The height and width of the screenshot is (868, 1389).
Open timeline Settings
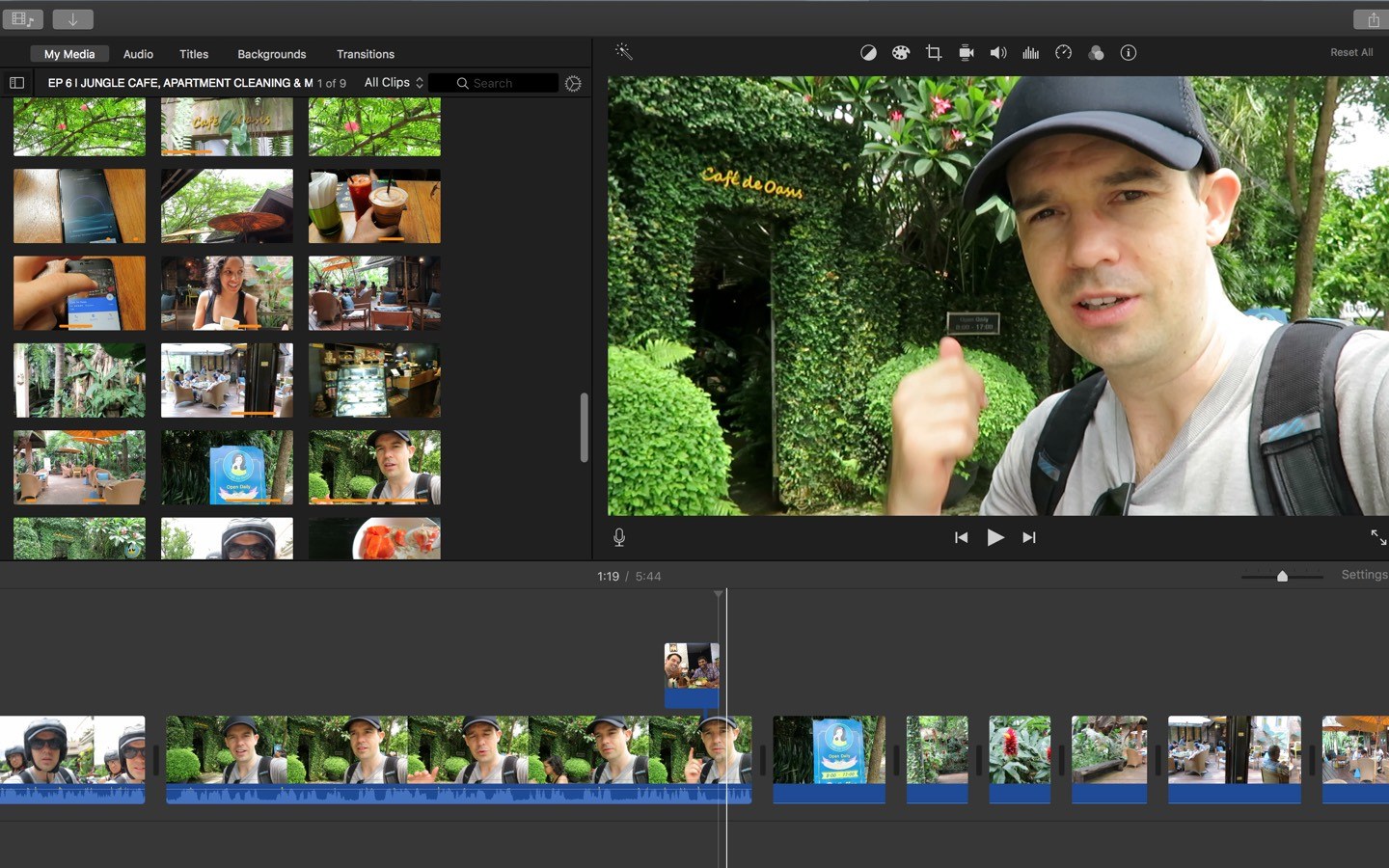click(x=1364, y=575)
